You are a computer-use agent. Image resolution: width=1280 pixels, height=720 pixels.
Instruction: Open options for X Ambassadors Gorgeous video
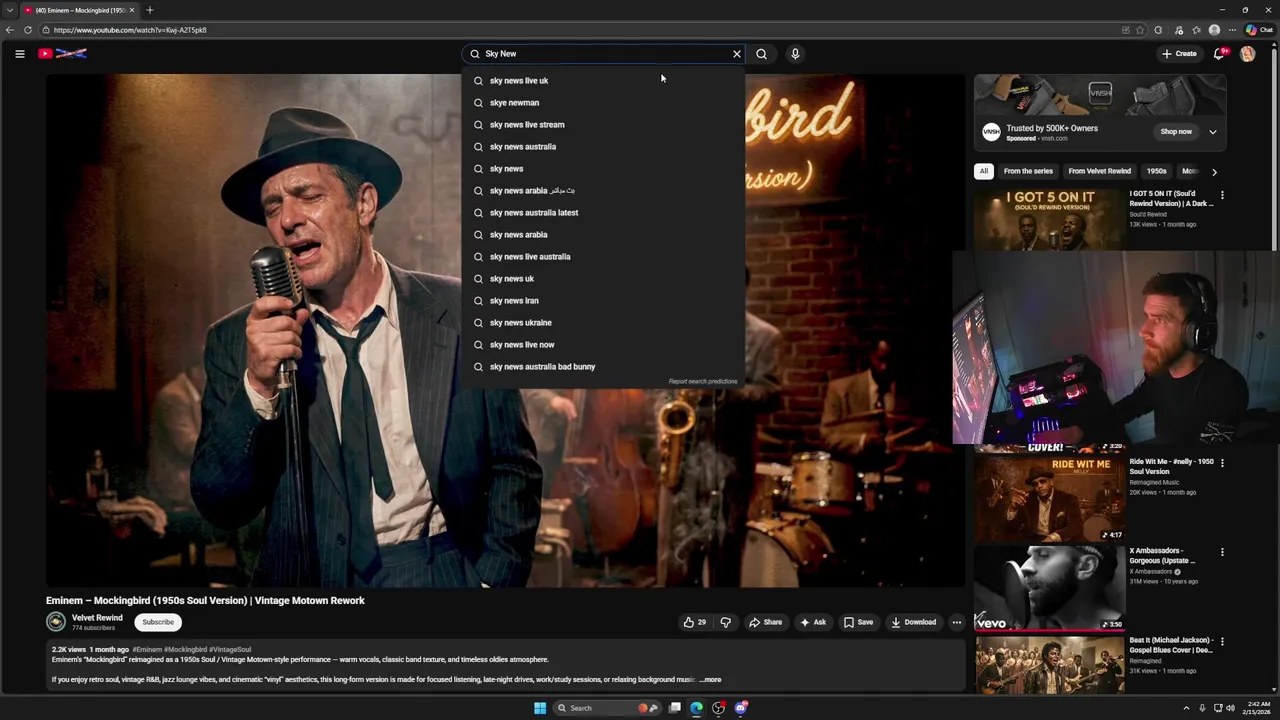[1222, 552]
